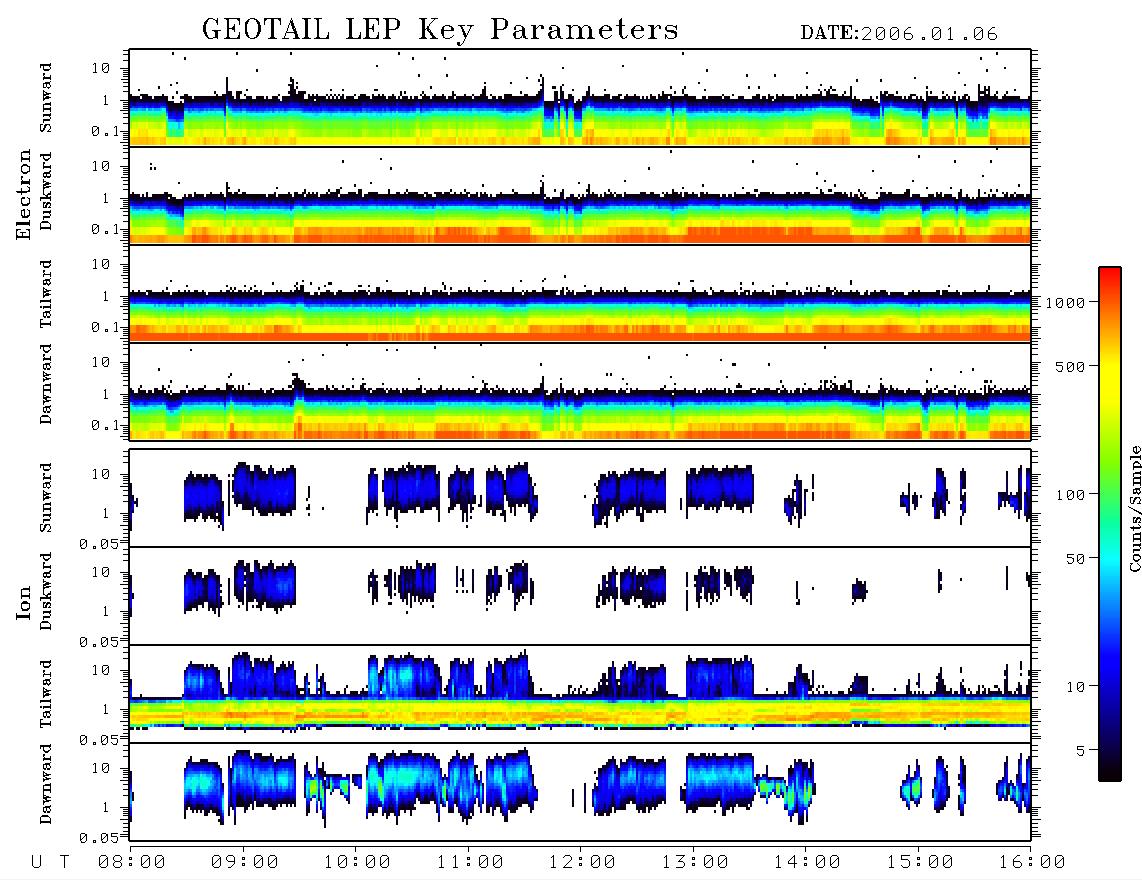Image resolution: width=1142 pixels, height=880 pixels.
Task: Click the 'Ion' group axis label
Action: 24,602
